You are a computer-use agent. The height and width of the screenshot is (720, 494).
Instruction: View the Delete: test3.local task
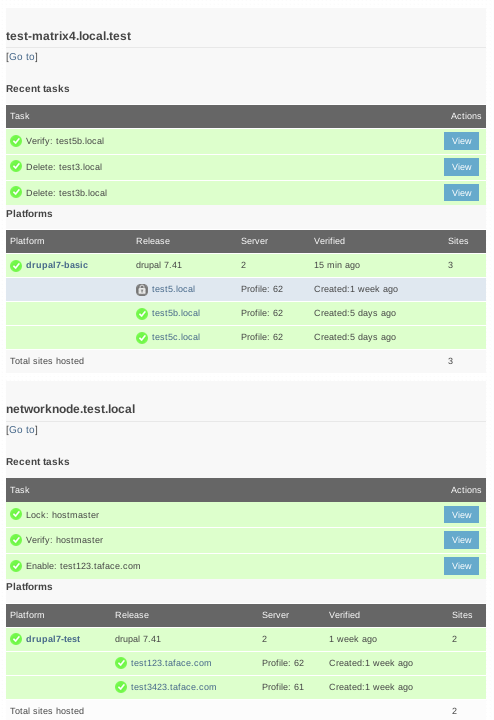(x=461, y=167)
